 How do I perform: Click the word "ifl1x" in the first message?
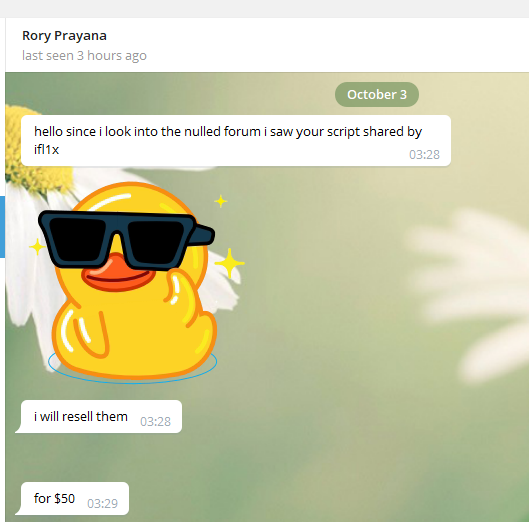[x=47, y=149]
